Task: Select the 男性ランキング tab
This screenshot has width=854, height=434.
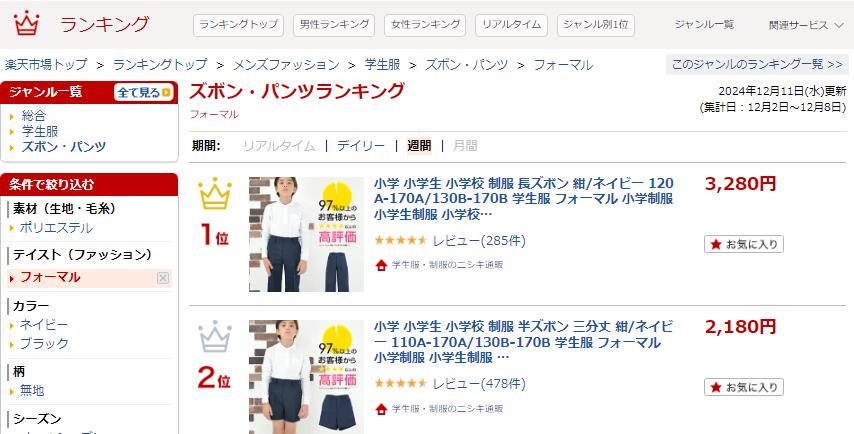Action: [x=334, y=25]
